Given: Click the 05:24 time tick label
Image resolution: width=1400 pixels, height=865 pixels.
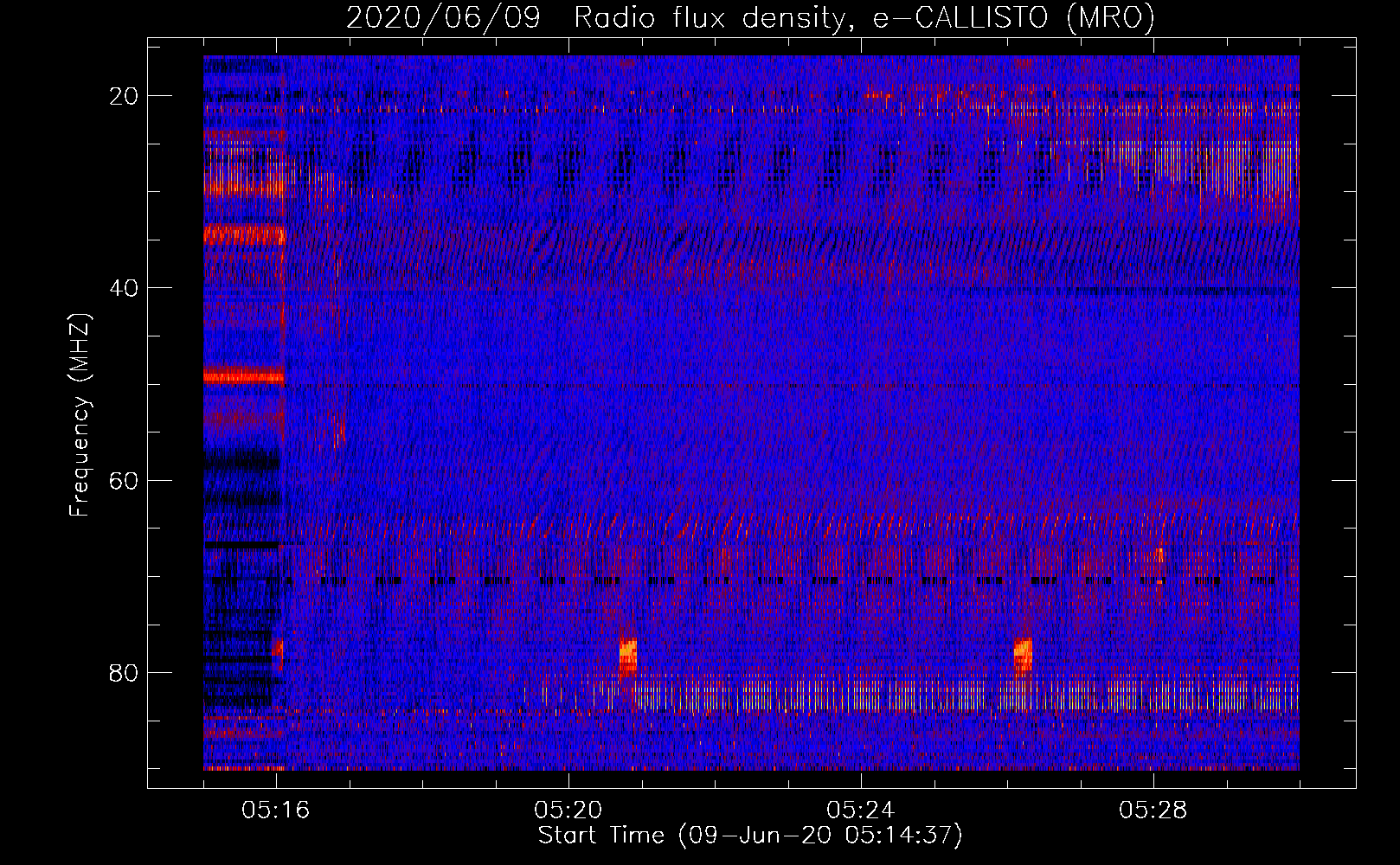Looking at the screenshot, I should click(861, 810).
